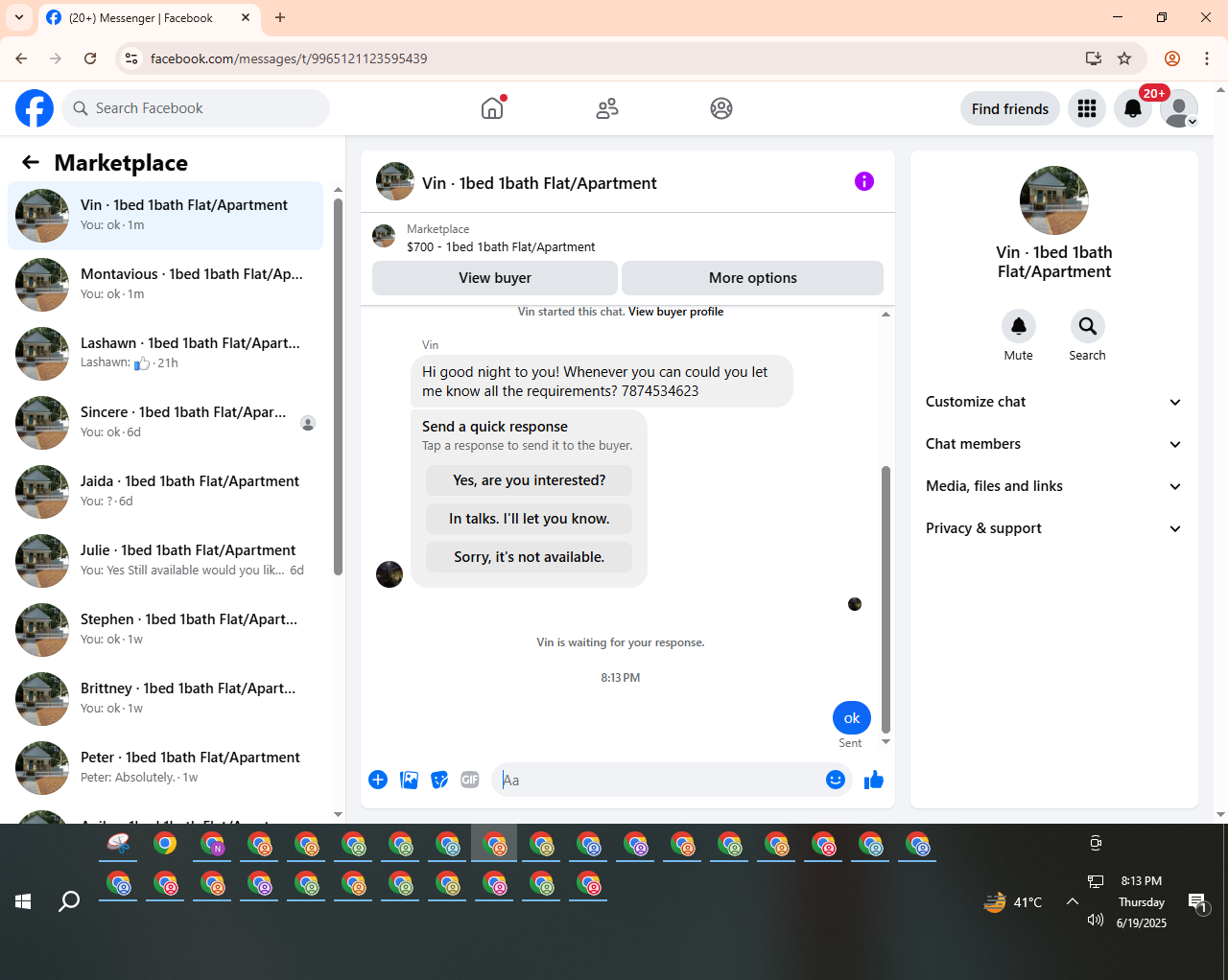Send a thumbs-up like
The width and height of the screenshot is (1228, 980).
873,780
